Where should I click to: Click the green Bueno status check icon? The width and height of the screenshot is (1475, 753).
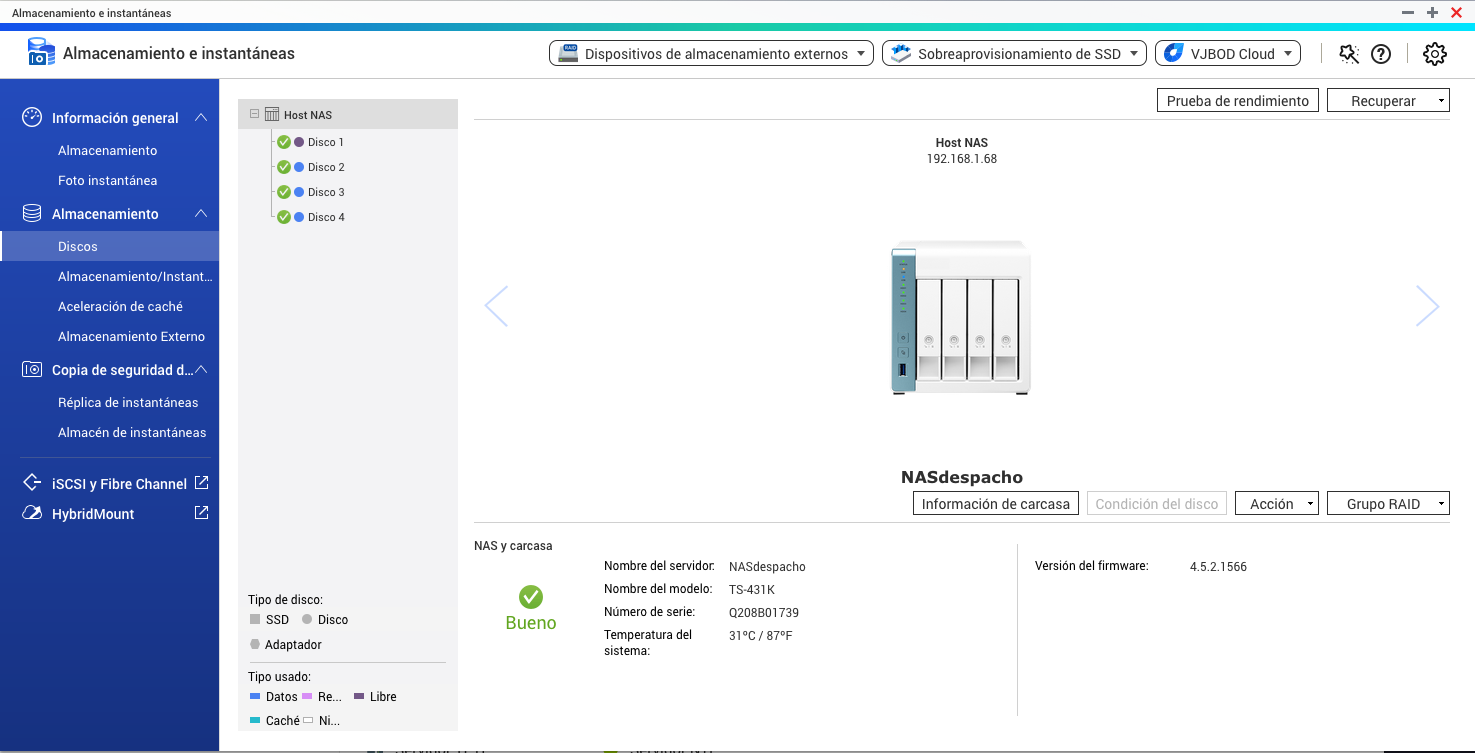click(x=531, y=597)
